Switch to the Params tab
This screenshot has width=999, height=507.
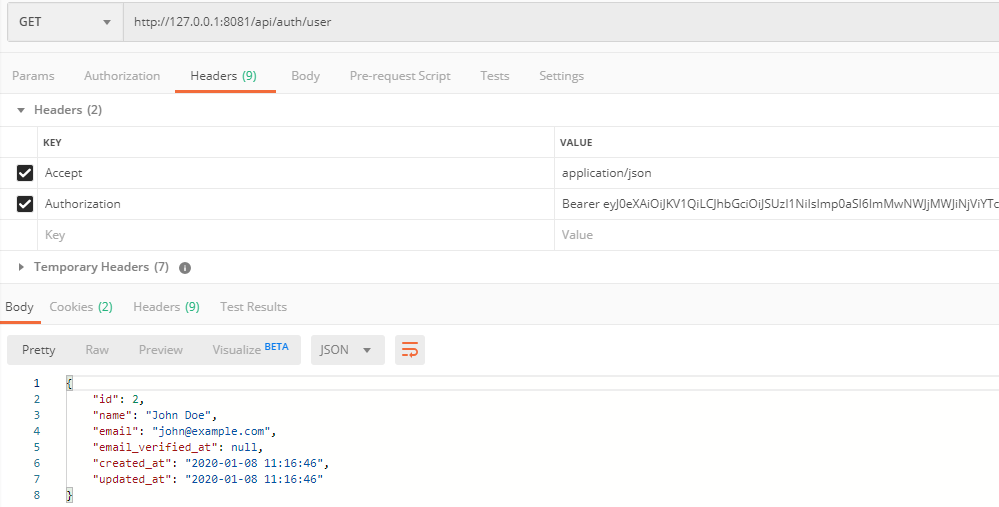click(x=33, y=76)
